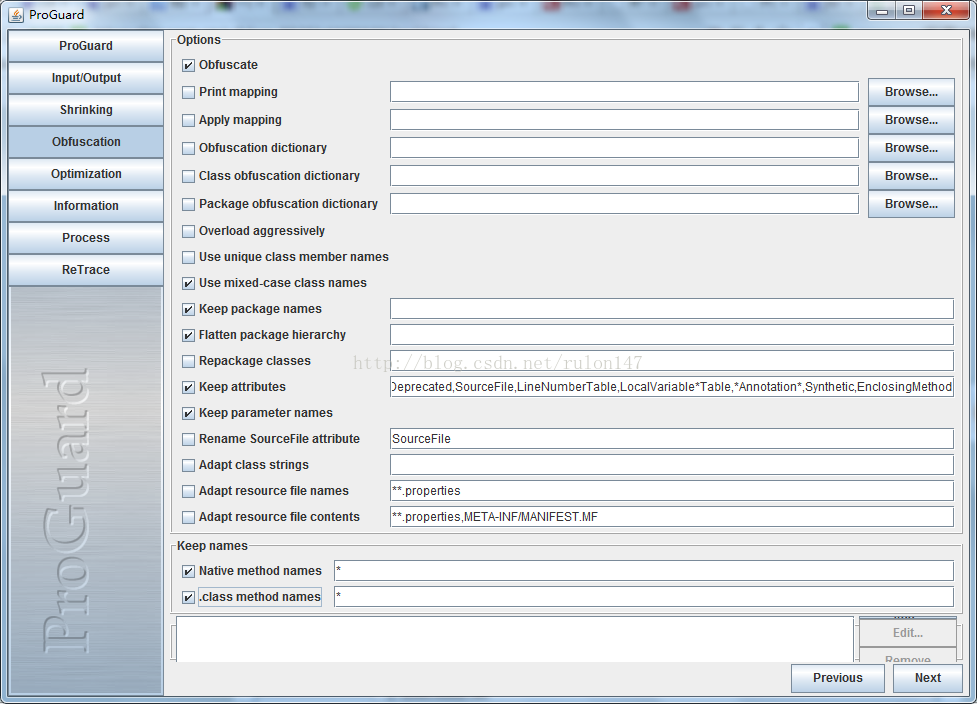977x704 pixels.
Task: Click the Adapt class strings field
Action: coord(672,465)
